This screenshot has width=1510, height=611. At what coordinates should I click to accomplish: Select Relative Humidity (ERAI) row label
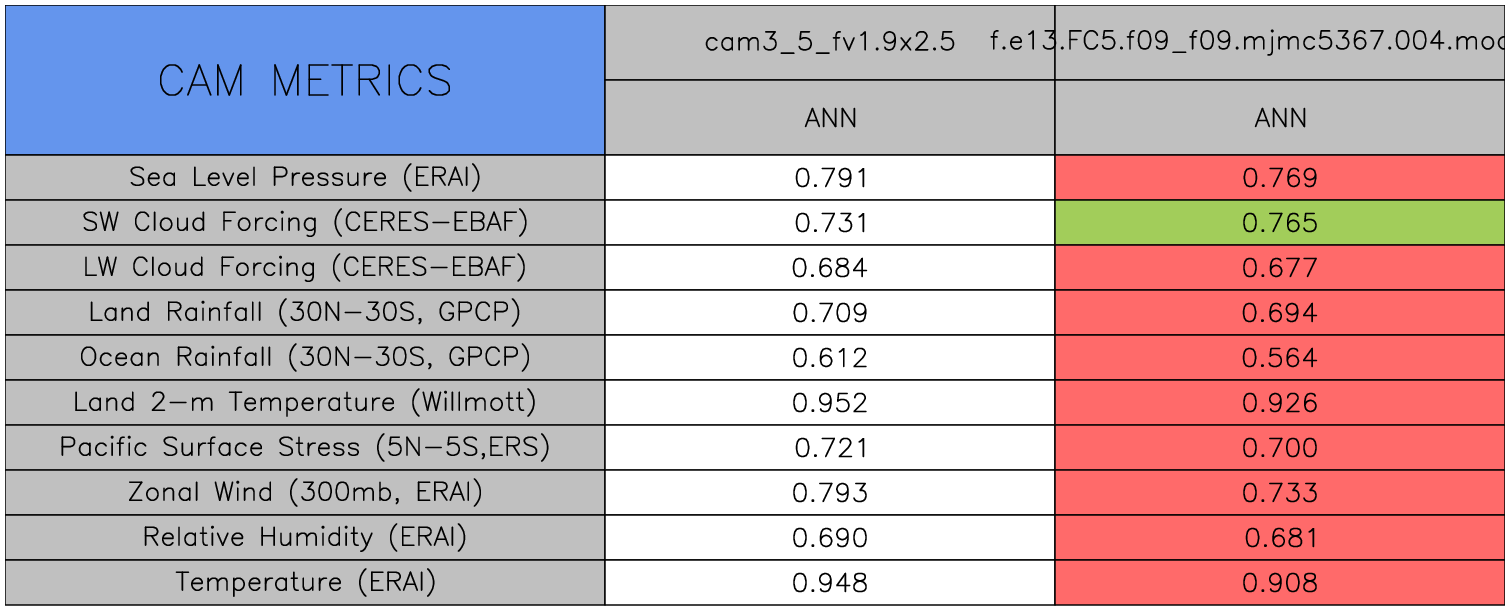(x=305, y=538)
